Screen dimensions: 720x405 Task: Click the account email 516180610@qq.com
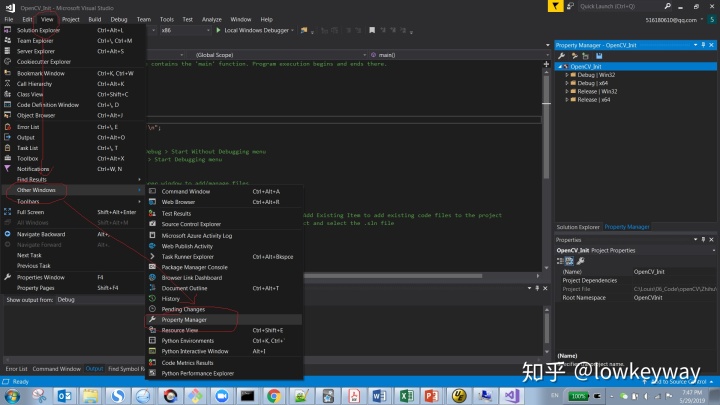[x=671, y=20]
